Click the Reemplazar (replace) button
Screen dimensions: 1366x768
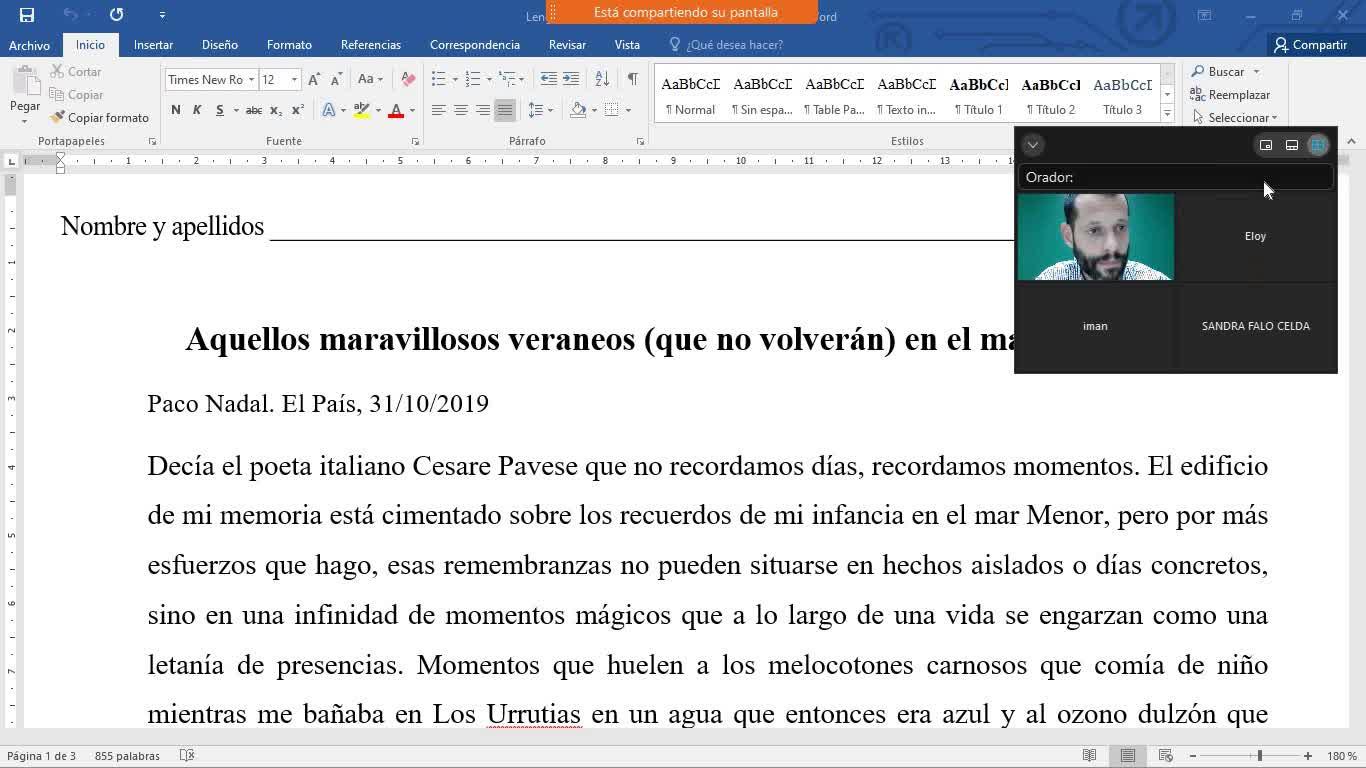click(x=1230, y=95)
